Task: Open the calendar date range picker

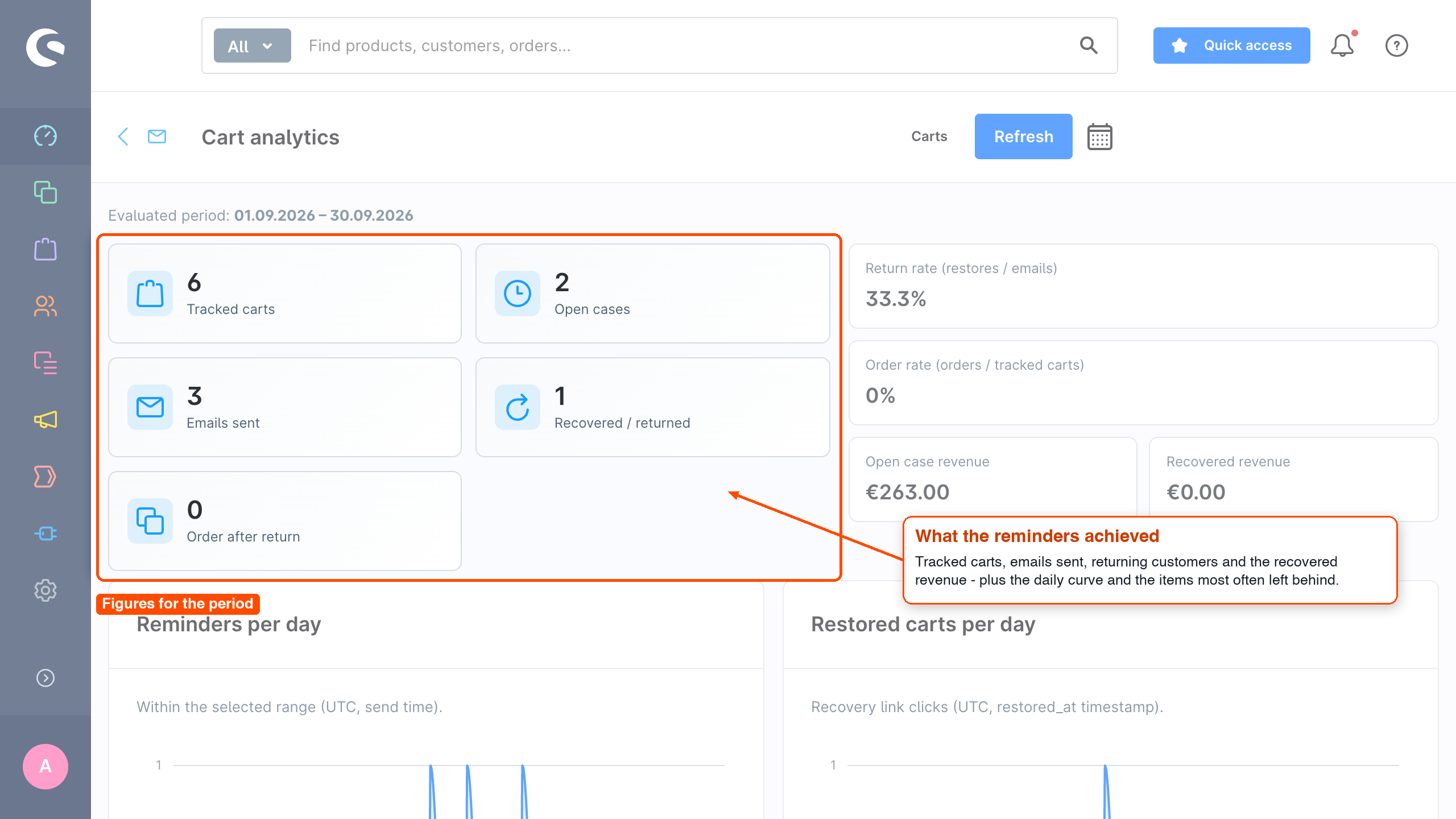Action: pos(1099,136)
